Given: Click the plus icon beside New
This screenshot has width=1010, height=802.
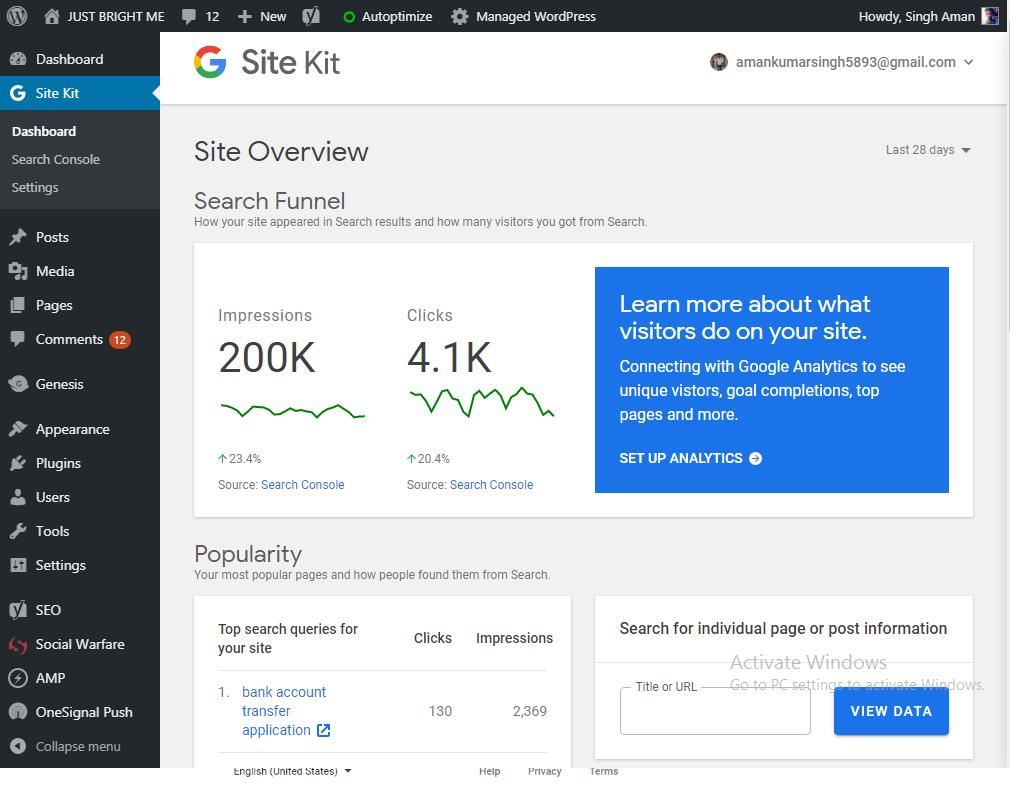Looking at the screenshot, I should (244, 17).
